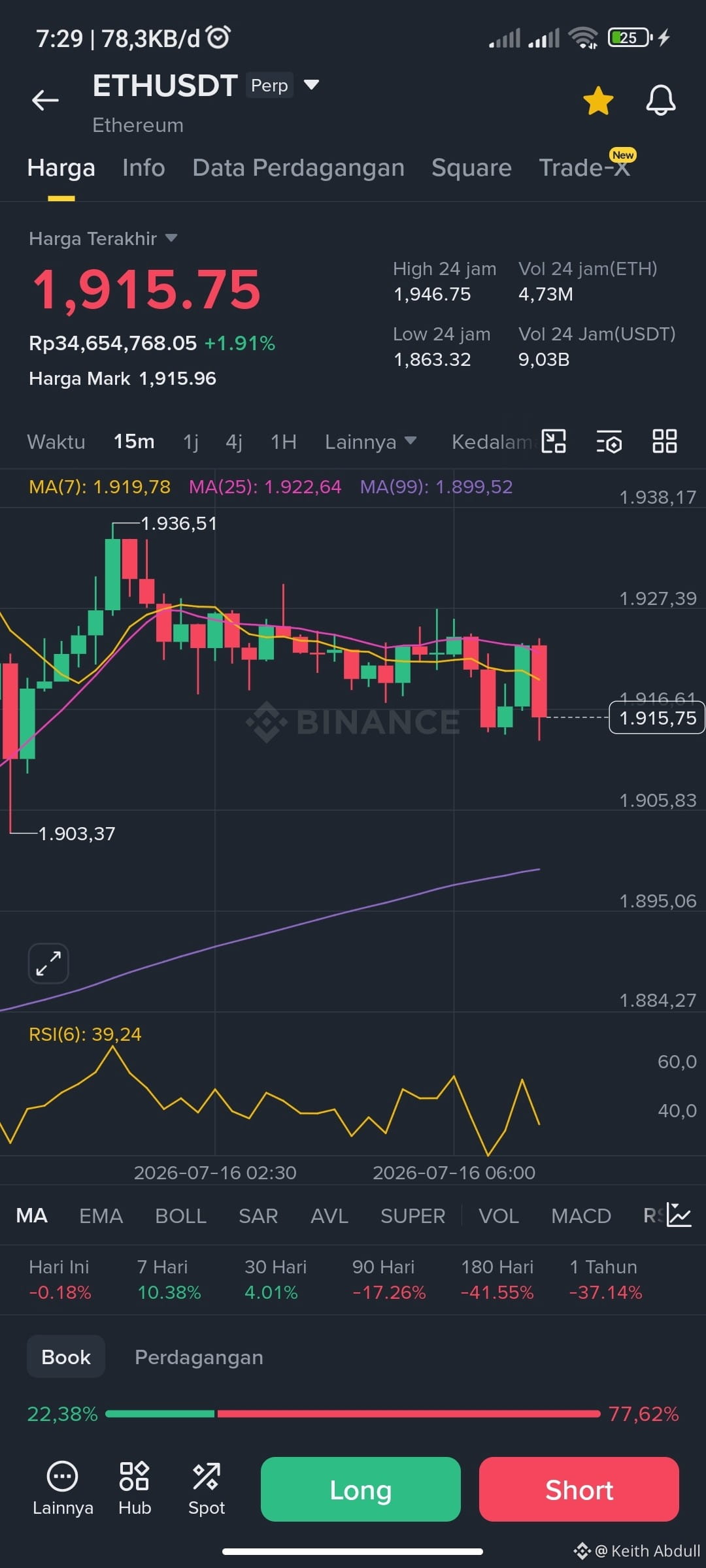This screenshot has width=706, height=1568.
Task: Tap the red Short button
Action: coord(579,1489)
